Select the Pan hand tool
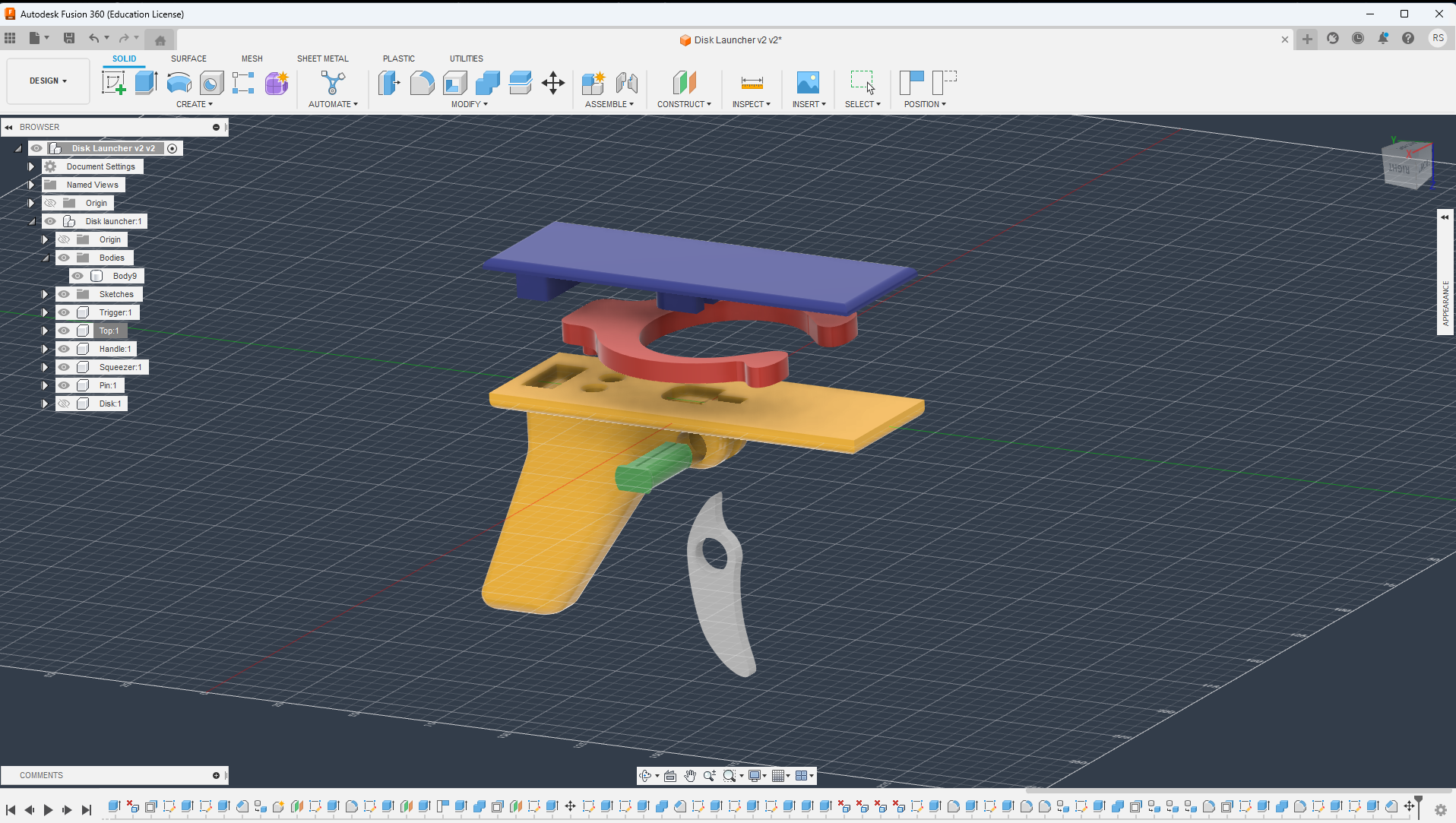 point(690,776)
